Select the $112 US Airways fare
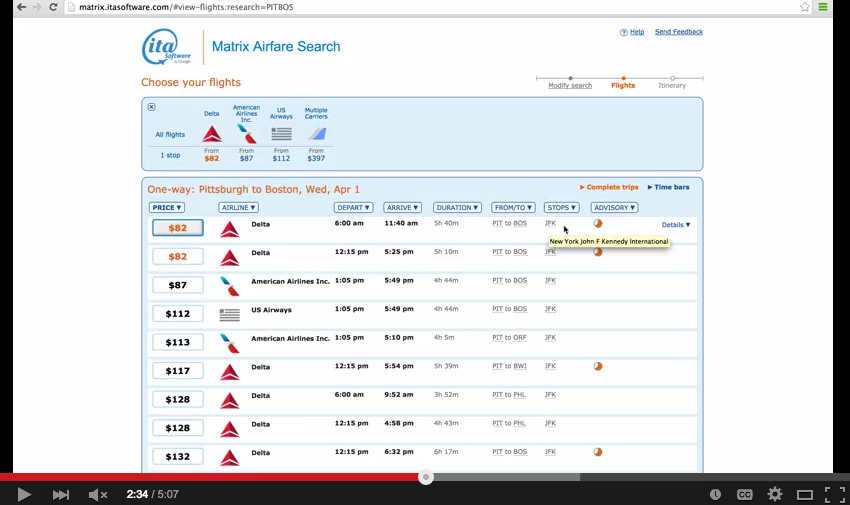 [x=178, y=314]
